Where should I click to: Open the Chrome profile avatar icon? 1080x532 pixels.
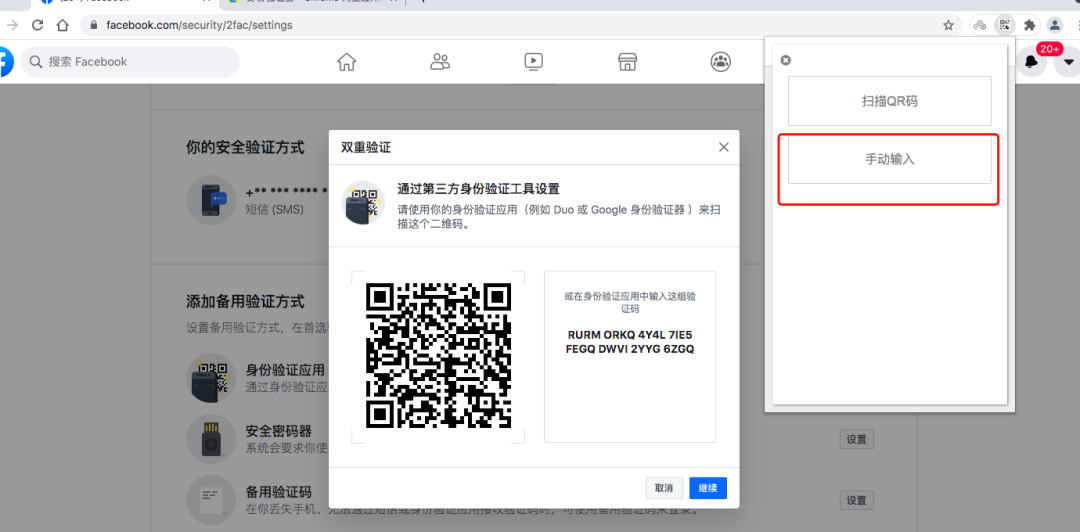click(1055, 25)
